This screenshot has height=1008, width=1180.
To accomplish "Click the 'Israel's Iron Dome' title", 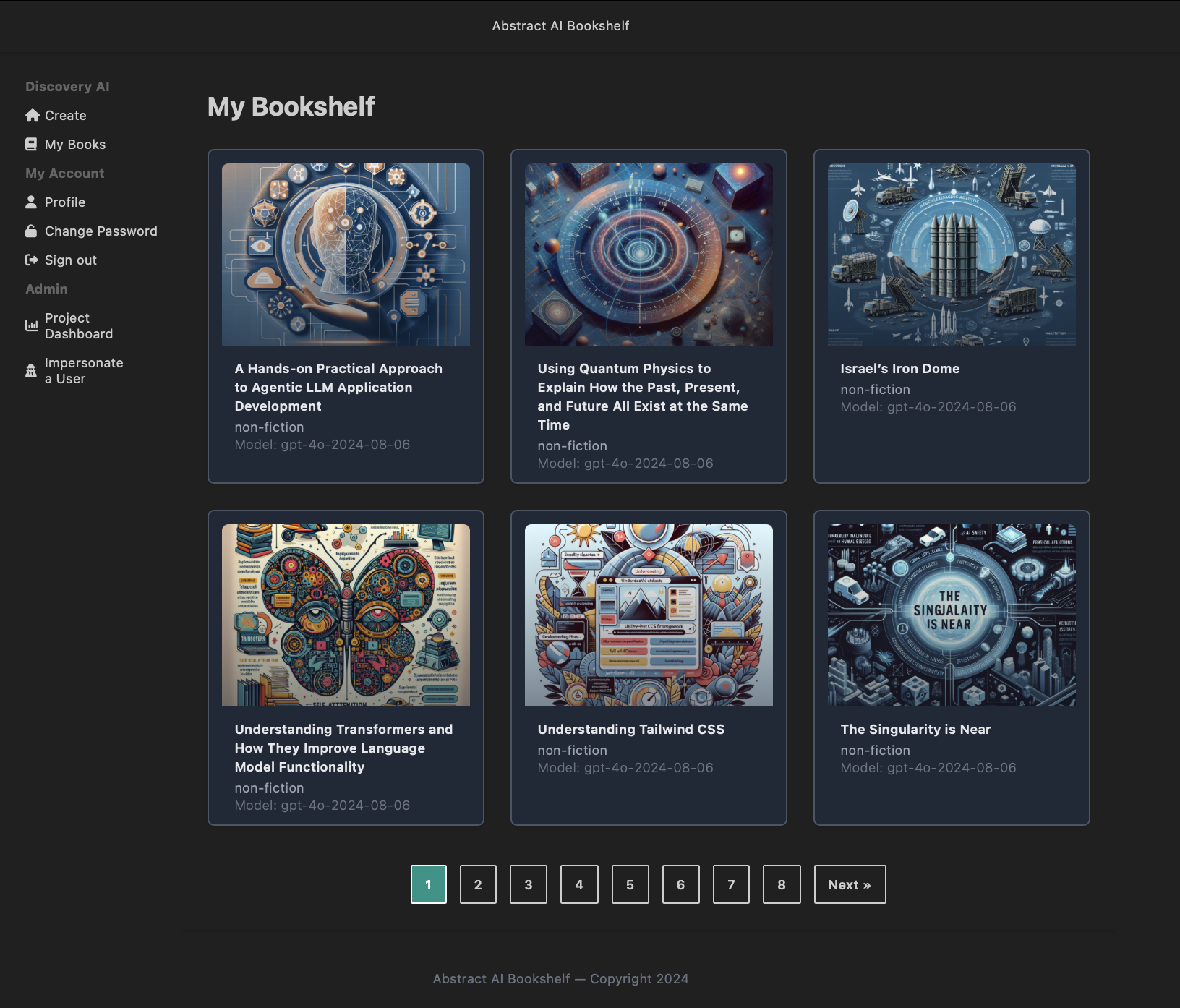I will (x=900, y=369).
